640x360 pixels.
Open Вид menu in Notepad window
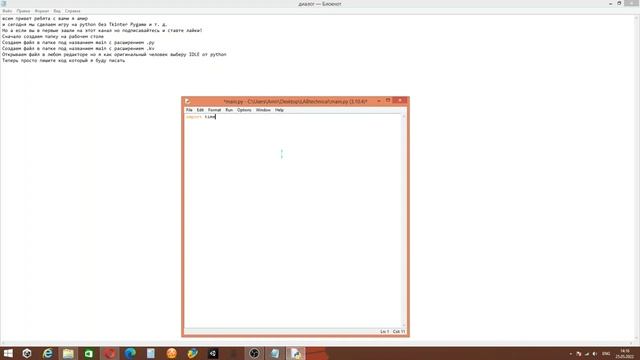[x=57, y=11]
